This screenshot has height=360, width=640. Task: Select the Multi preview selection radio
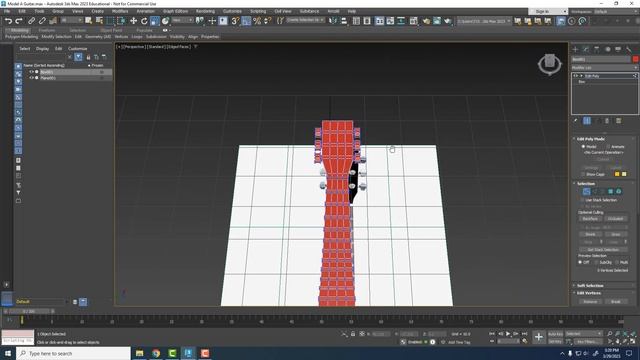(x=617, y=262)
